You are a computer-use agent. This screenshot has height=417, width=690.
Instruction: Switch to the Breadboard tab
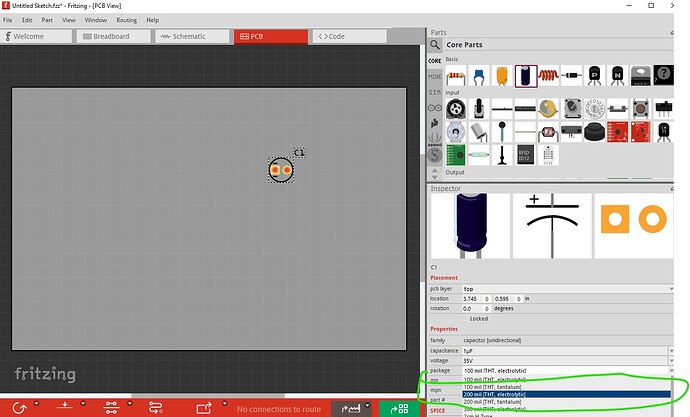click(114, 37)
